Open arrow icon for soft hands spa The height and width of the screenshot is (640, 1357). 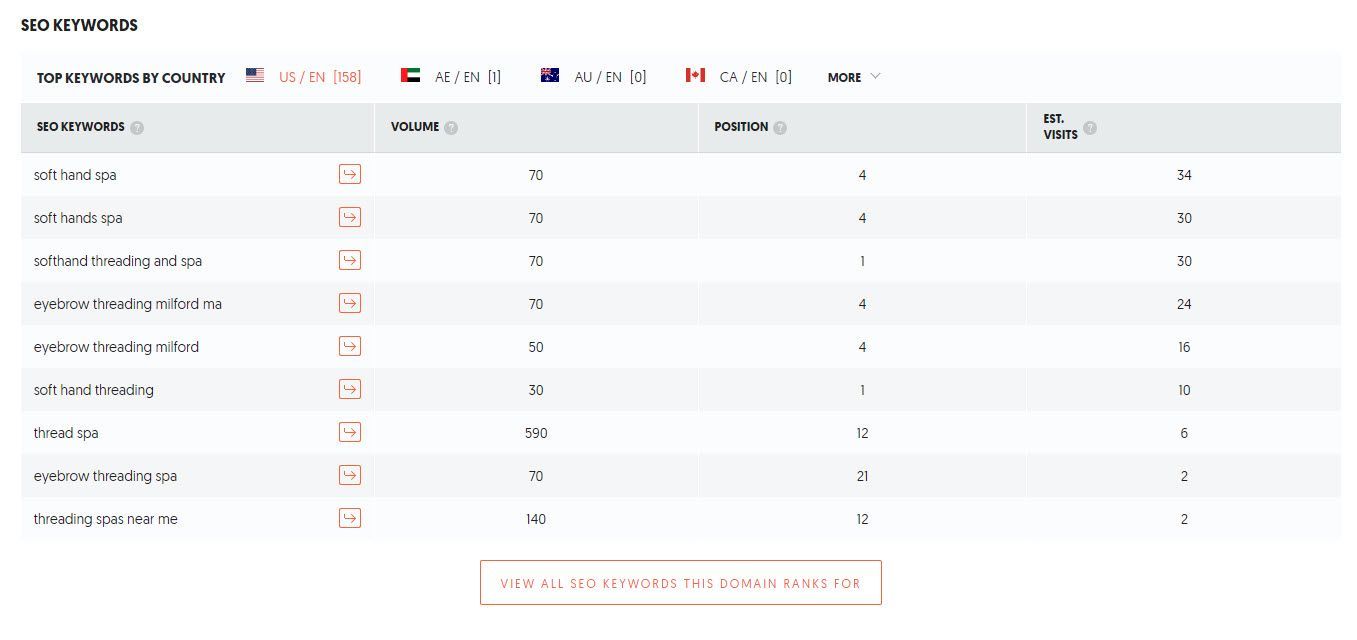349,217
